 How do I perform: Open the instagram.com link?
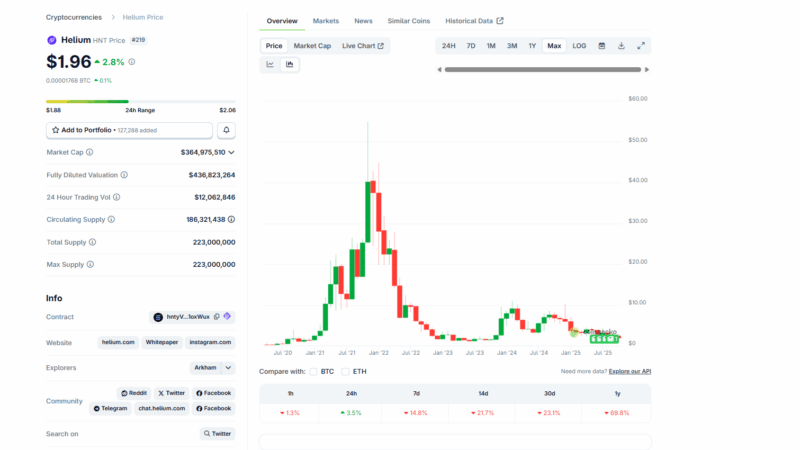210,342
